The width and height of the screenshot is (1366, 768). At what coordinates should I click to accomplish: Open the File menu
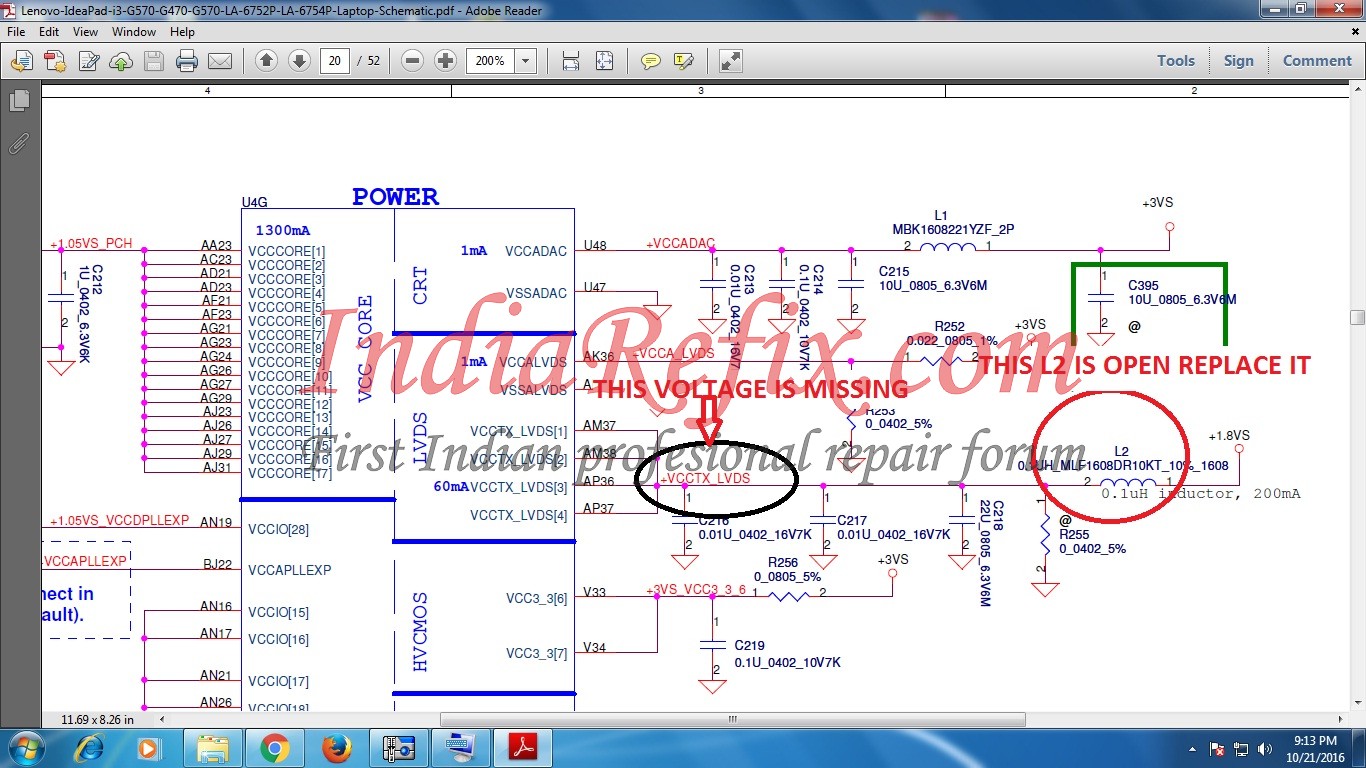[x=16, y=32]
